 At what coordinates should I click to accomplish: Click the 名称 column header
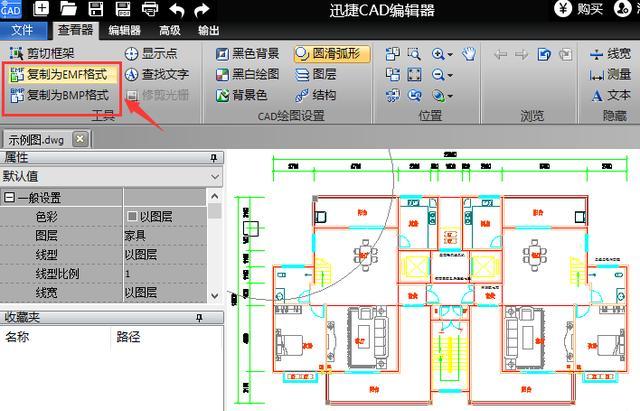[x=17, y=337]
